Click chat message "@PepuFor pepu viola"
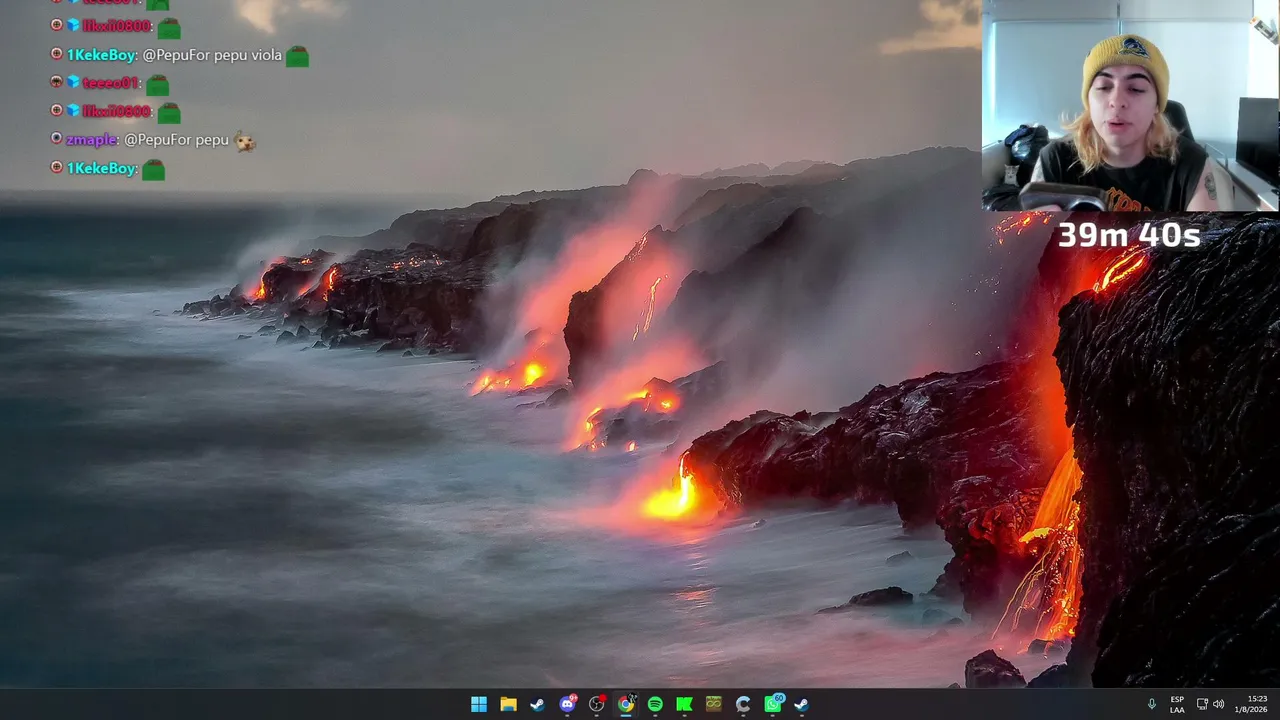Image resolution: width=1280 pixels, height=720 pixels. [x=212, y=55]
